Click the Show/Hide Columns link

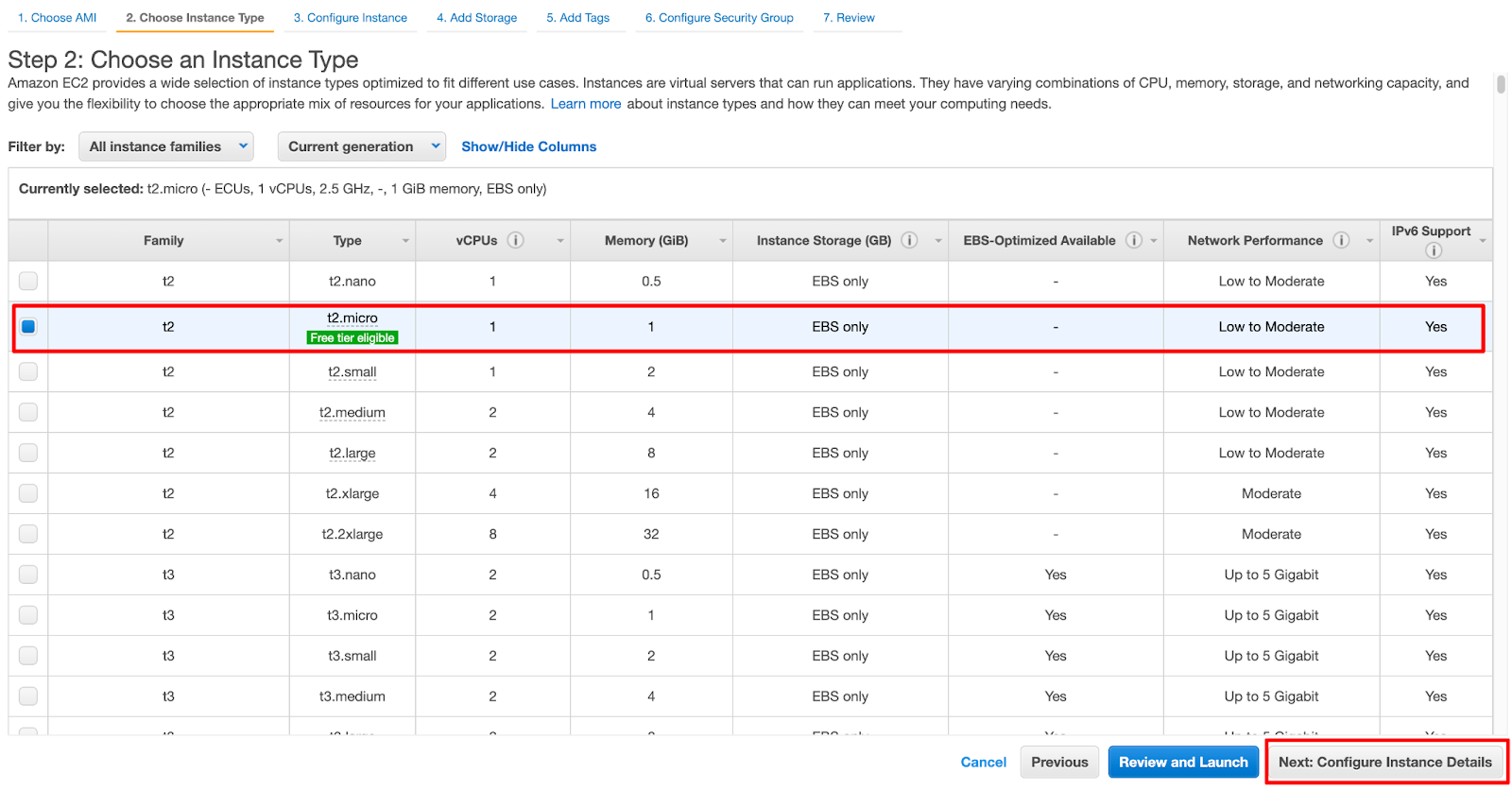click(x=529, y=146)
